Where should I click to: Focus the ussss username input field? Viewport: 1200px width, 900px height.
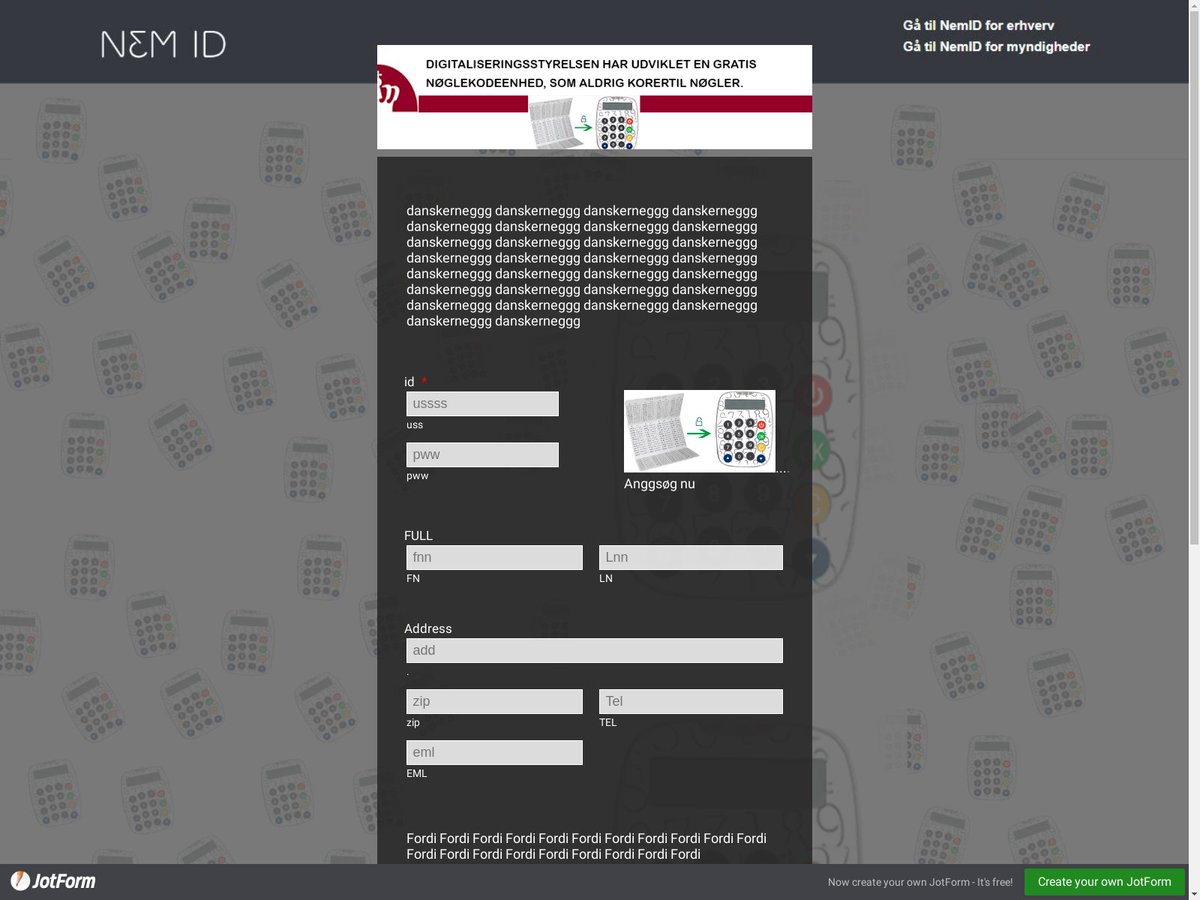pos(482,404)
